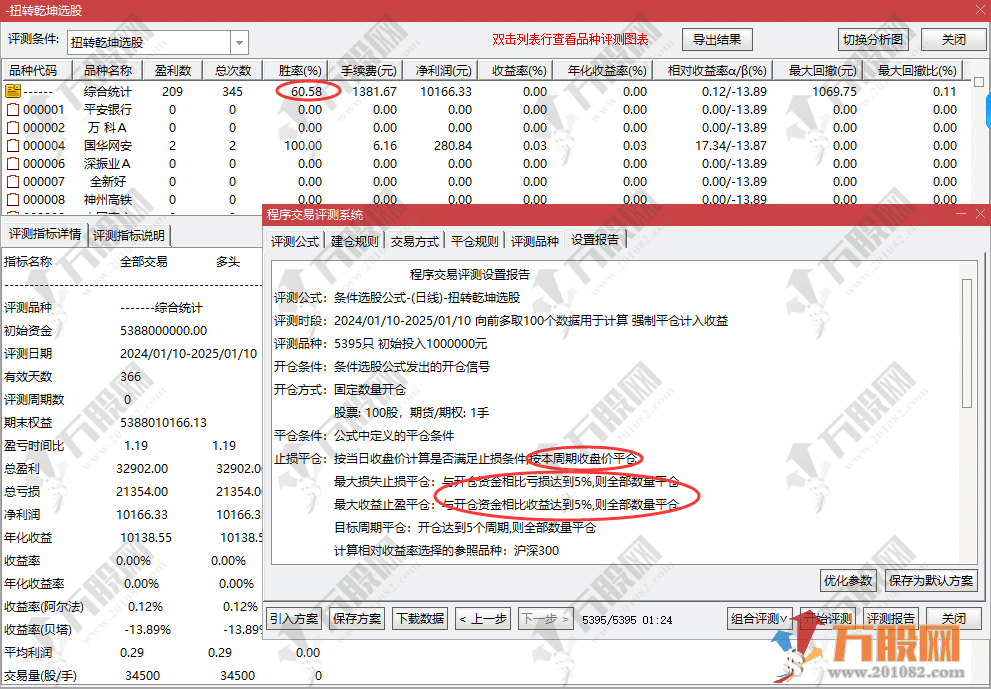Viewport: 991px width, 689px height.
Task: Click the 目标周期平仓 line in the report
Action: (x=465, y=527)
